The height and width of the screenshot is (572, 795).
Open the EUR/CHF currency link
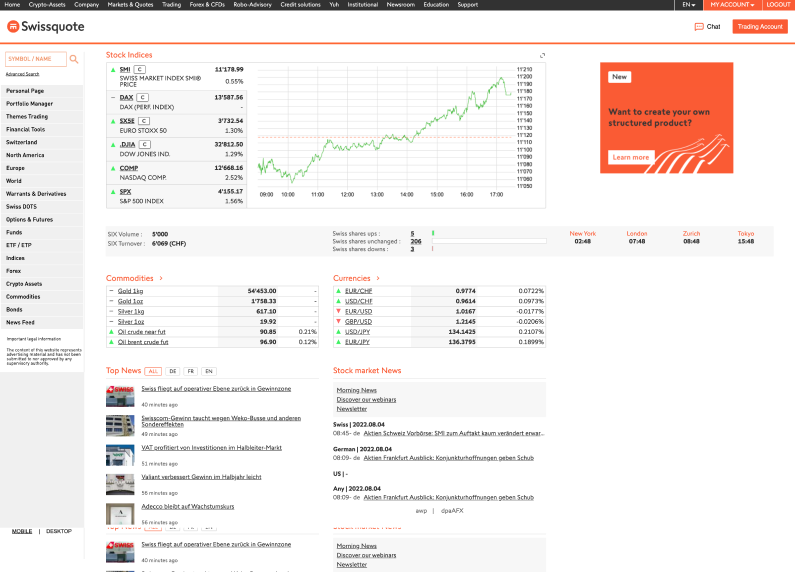(x=358, y=291)
